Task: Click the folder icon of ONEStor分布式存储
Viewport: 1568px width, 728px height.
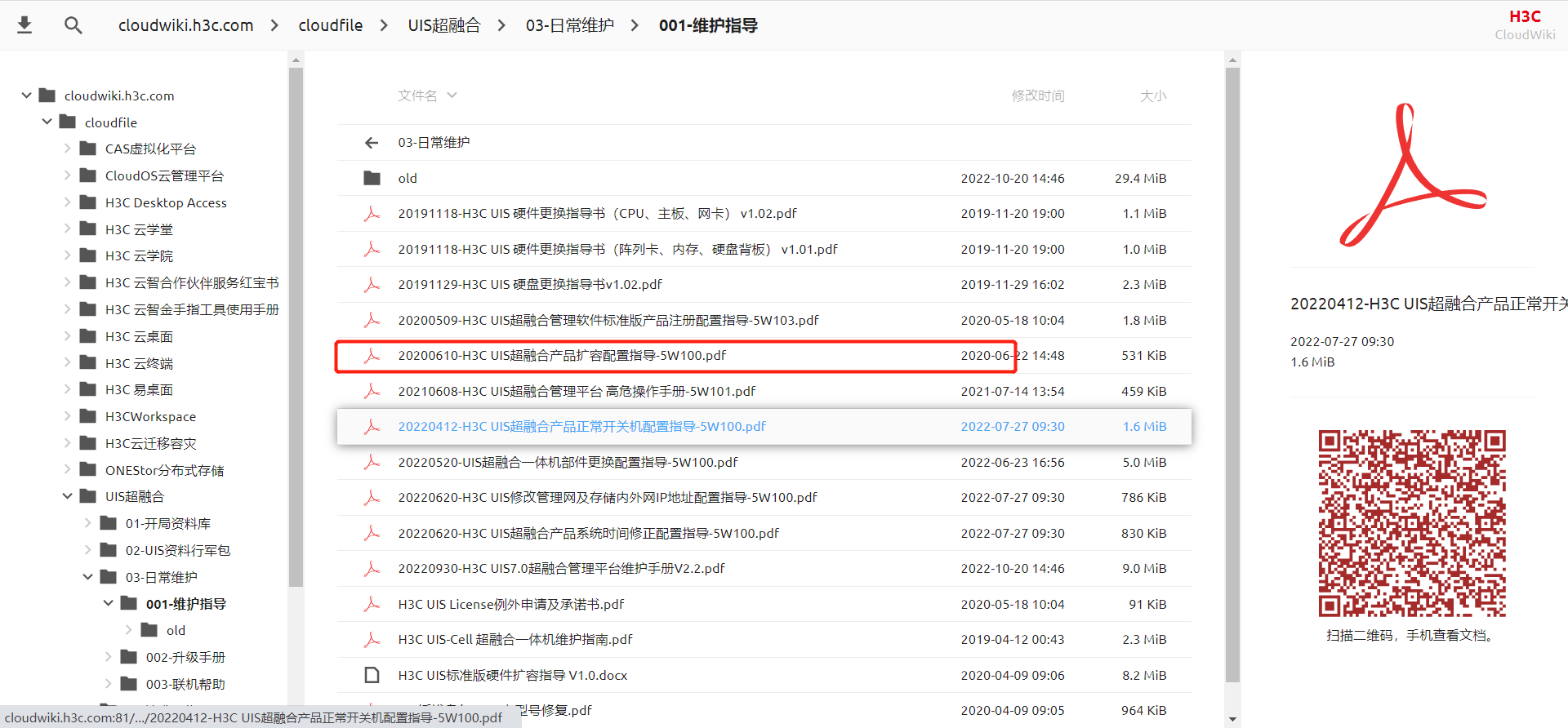Action: [x=88, y=469]
